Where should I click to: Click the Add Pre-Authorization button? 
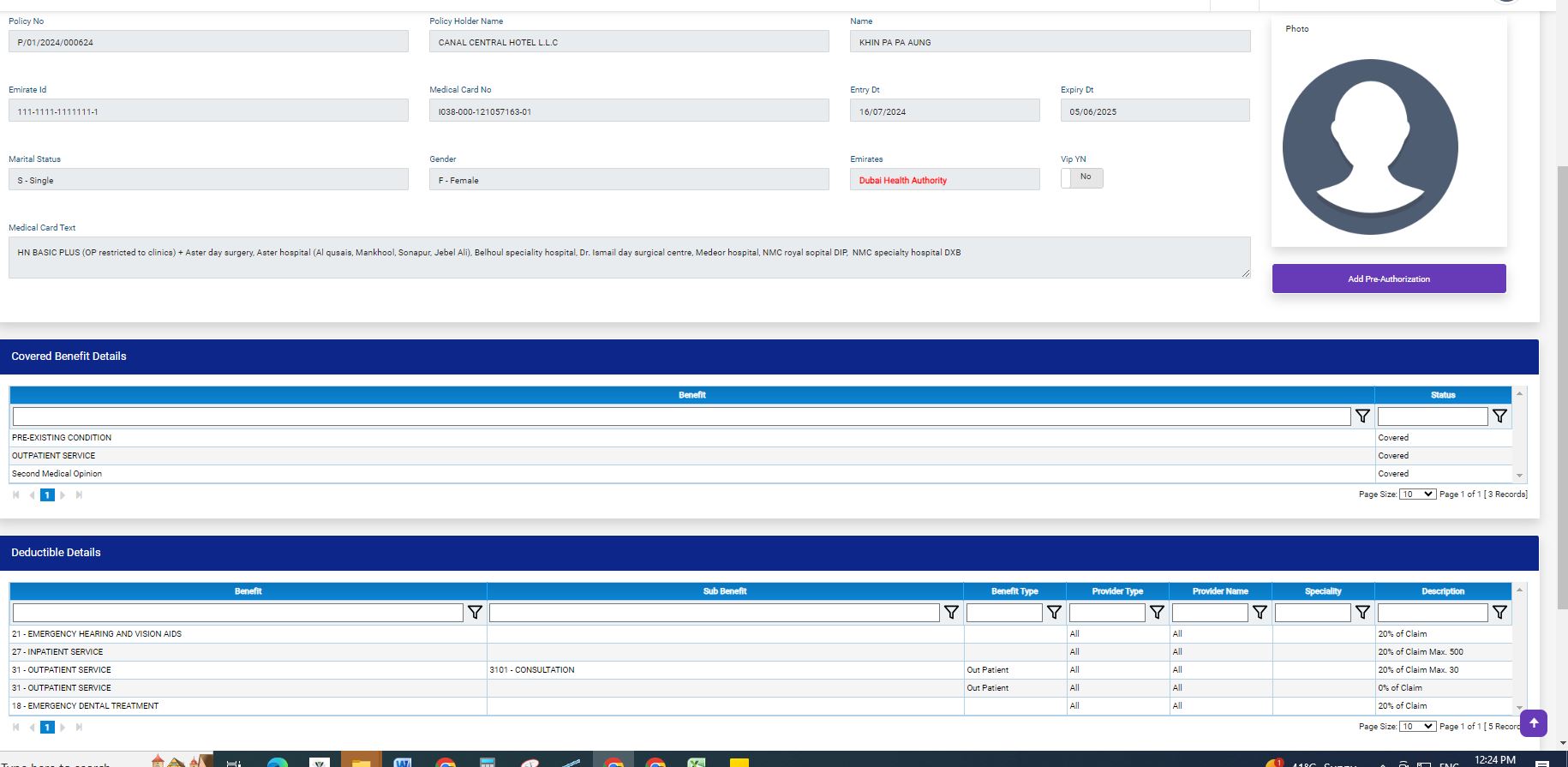coord(1388,279)
